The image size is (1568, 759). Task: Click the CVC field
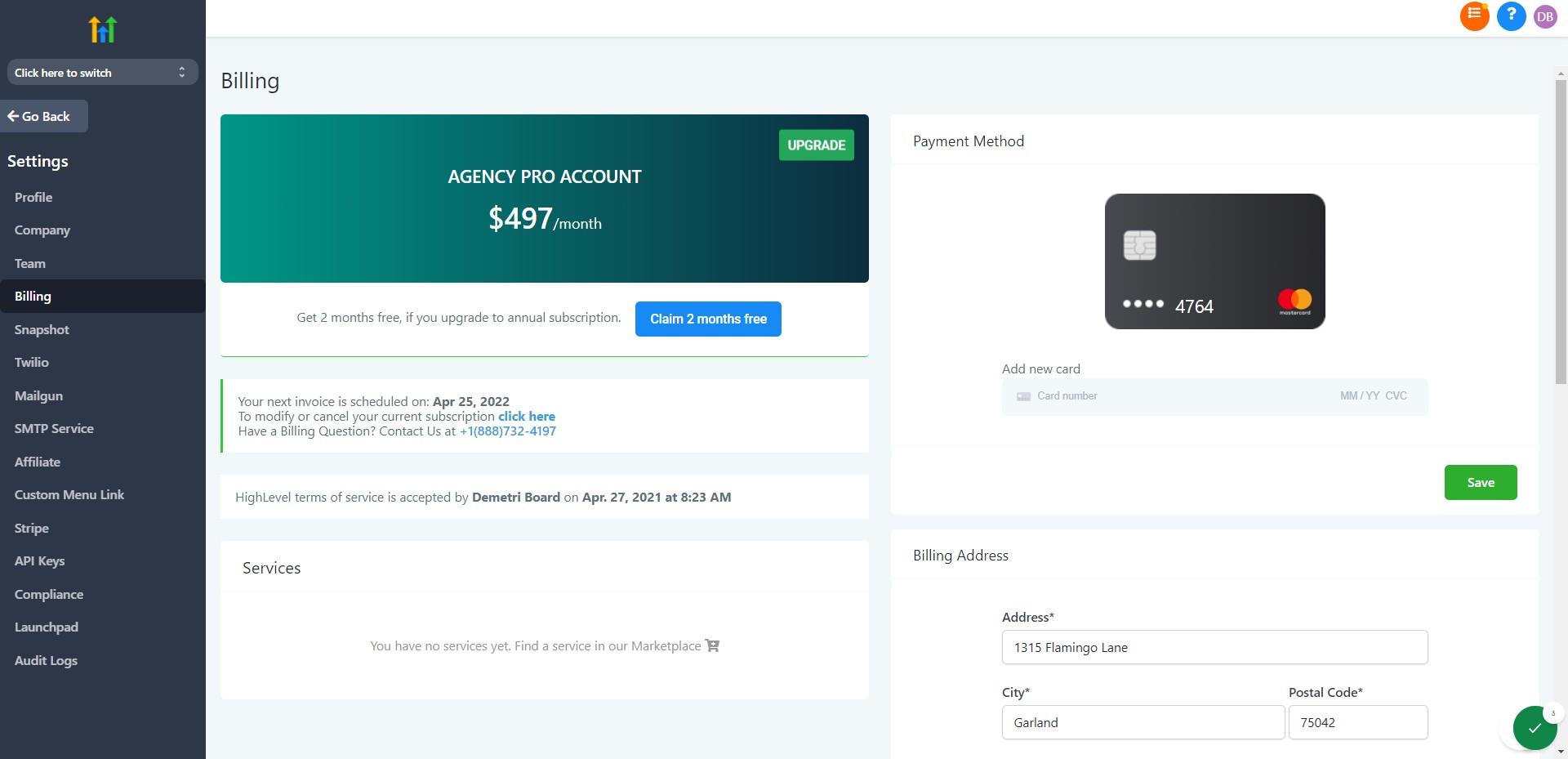tap(1396, 396)
